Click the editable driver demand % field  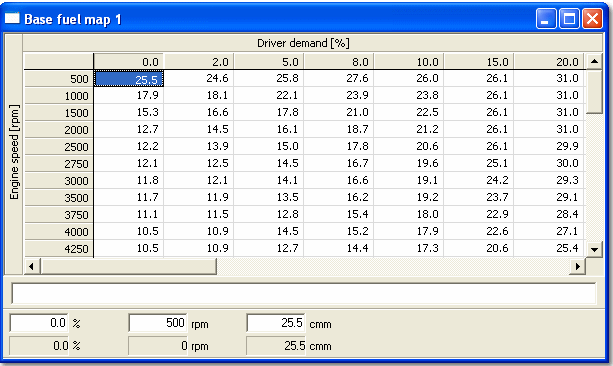tap(39, 323)
